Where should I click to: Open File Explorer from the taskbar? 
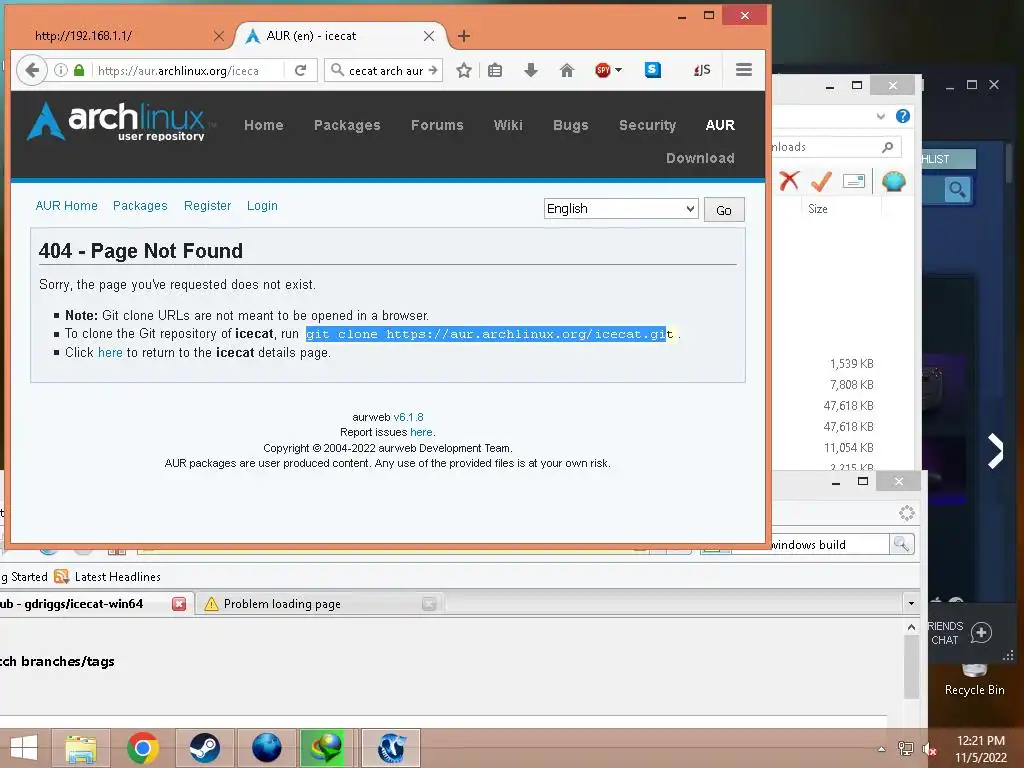pyautogui.click(x=81, y=748)
